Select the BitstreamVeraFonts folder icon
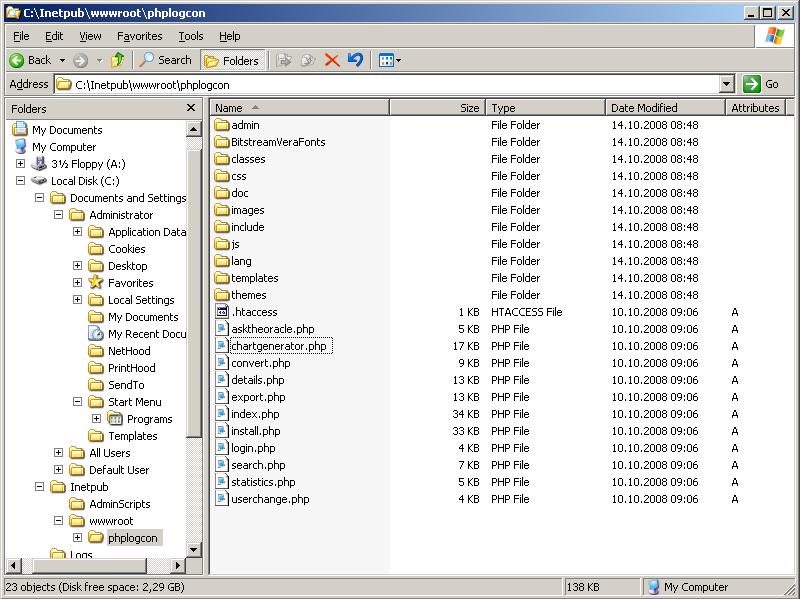The width and height of the screenshot is (800, 599). [222, 142]
